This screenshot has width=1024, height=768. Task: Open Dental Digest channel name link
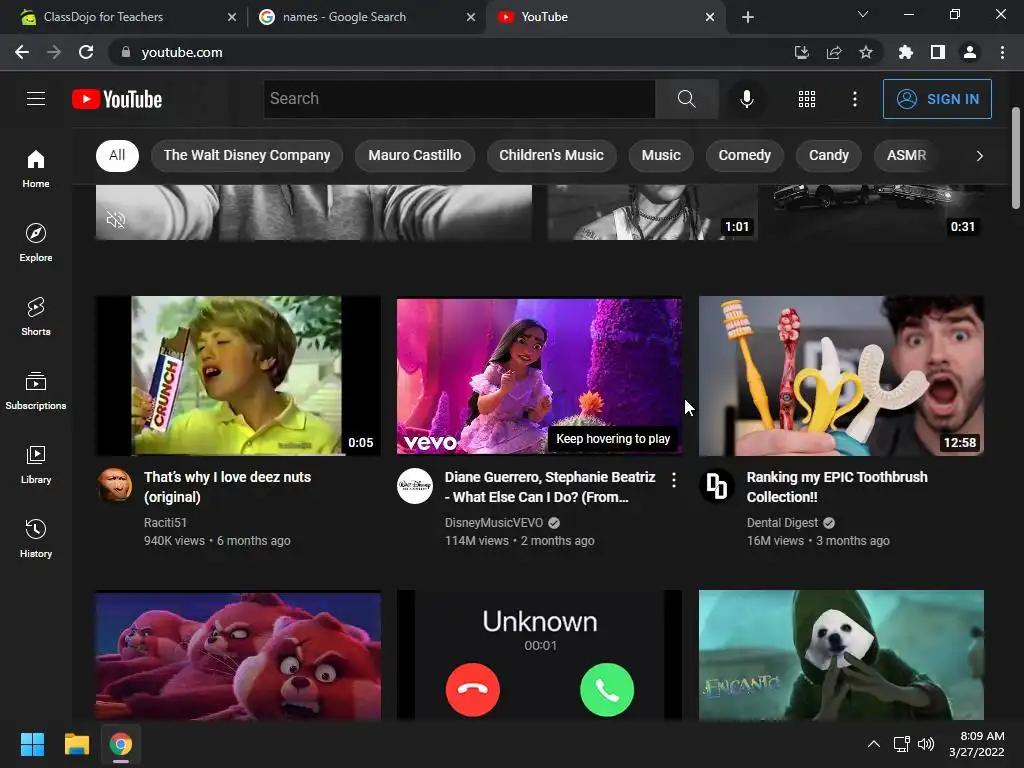point(782,522)
